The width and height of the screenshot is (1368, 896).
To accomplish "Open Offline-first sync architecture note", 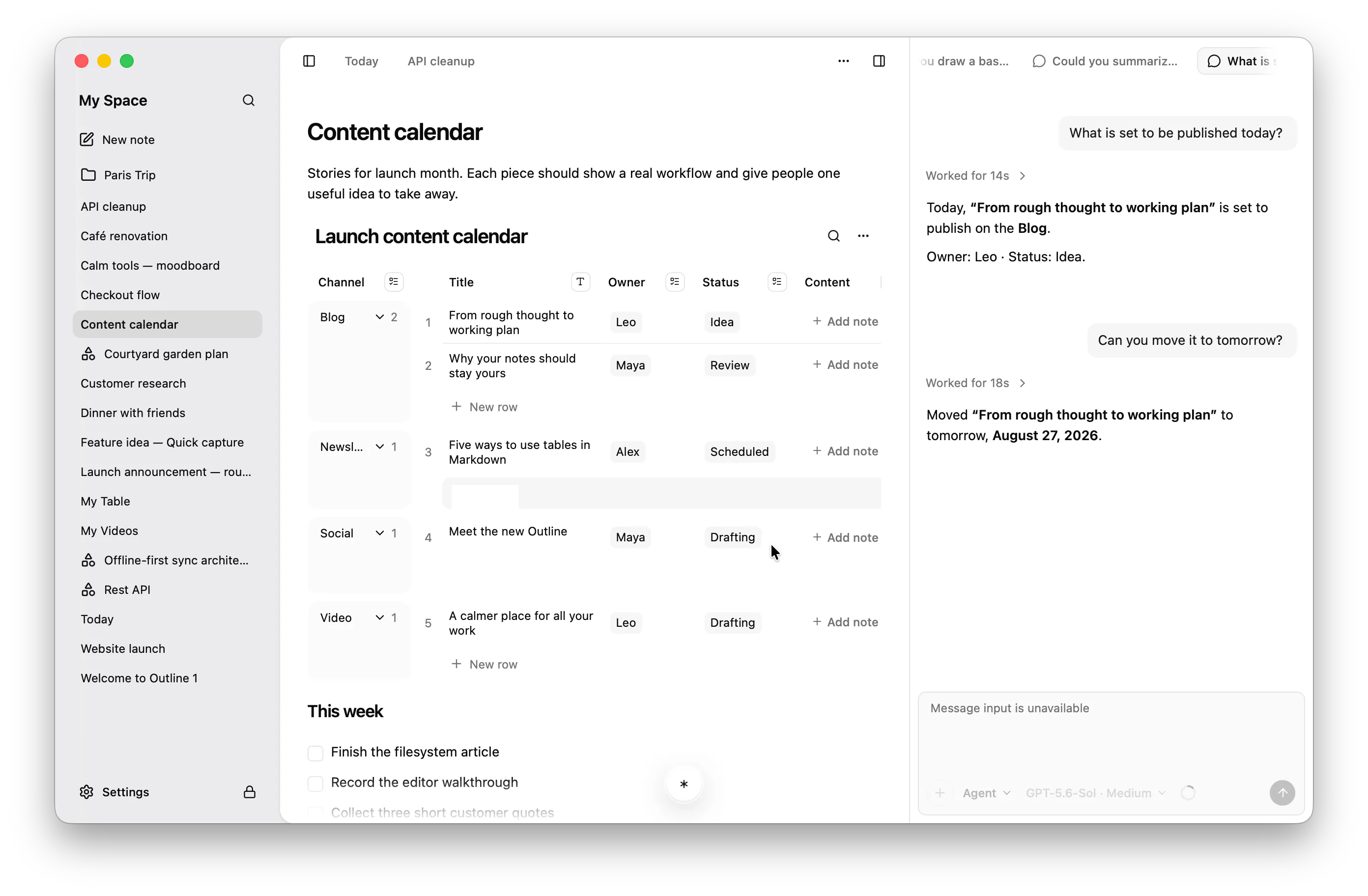I will [x=167, y=560].
